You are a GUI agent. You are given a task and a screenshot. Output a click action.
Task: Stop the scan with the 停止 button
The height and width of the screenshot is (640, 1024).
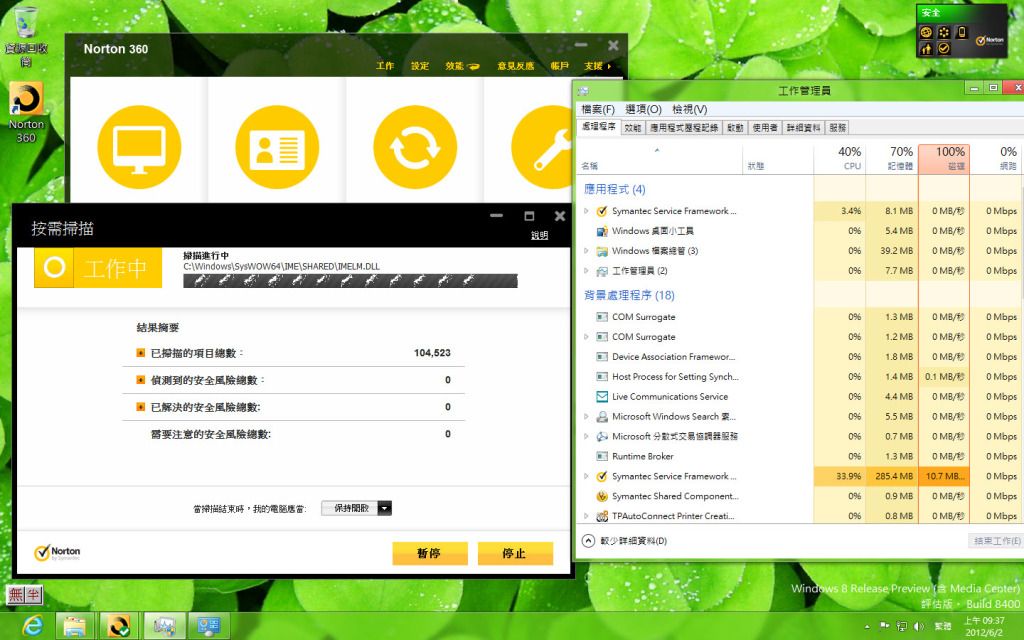(x=515, y=553)
